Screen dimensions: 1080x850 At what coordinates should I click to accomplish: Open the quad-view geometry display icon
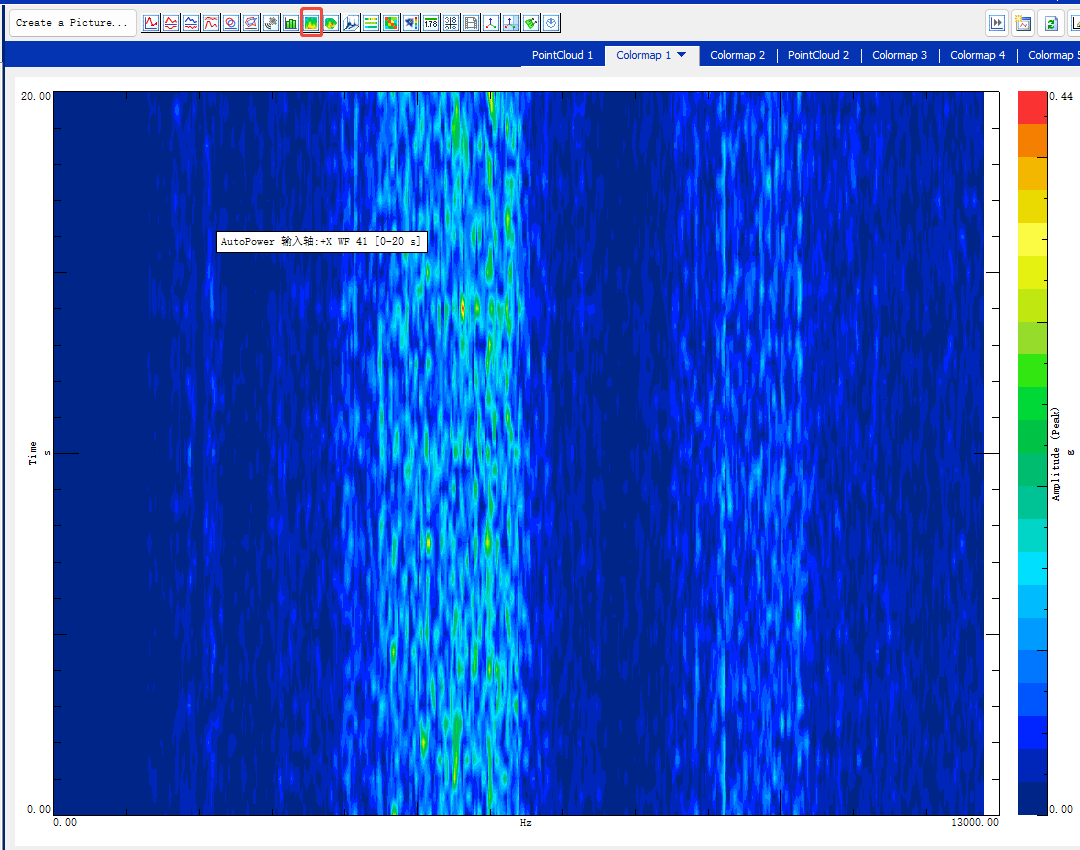coord(511,23)
